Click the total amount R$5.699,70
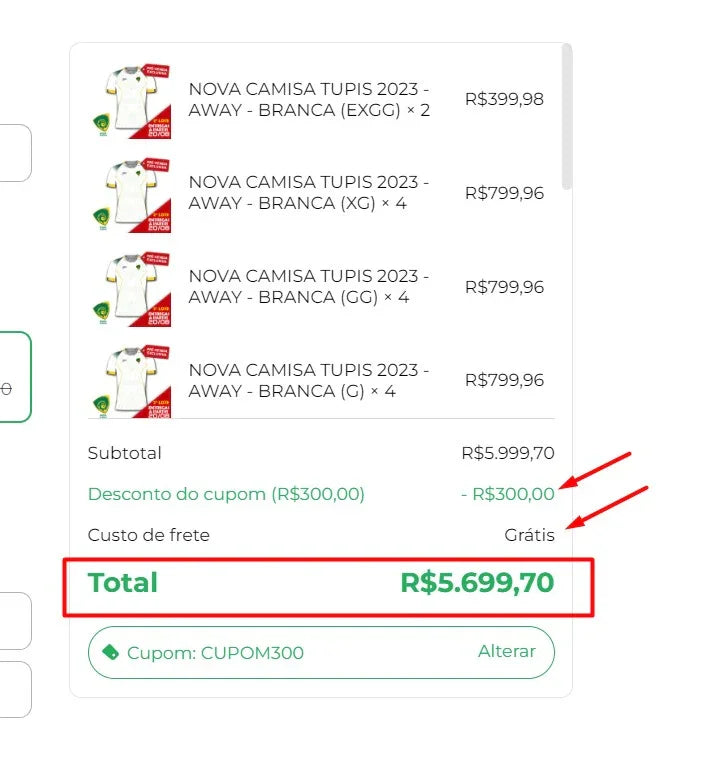Screen dimensions: 701x782 click(x=477, y=583)
